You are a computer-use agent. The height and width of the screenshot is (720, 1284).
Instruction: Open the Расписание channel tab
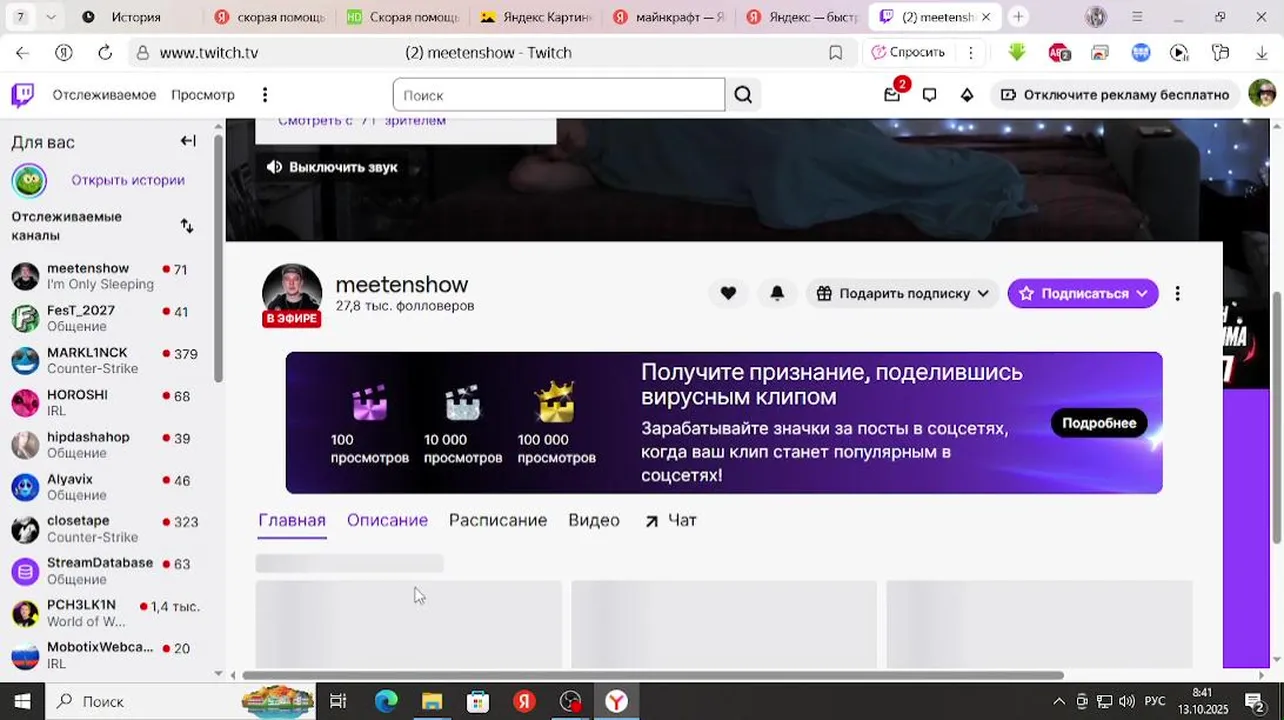tap(498, 520)
